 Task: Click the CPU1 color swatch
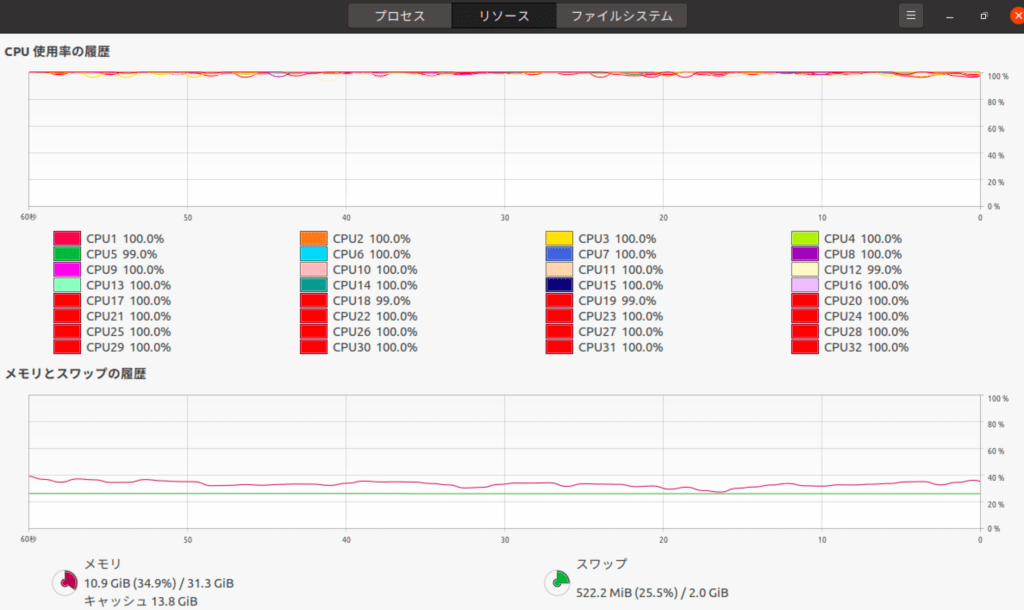pyautogui.click(x=67, y=238)
